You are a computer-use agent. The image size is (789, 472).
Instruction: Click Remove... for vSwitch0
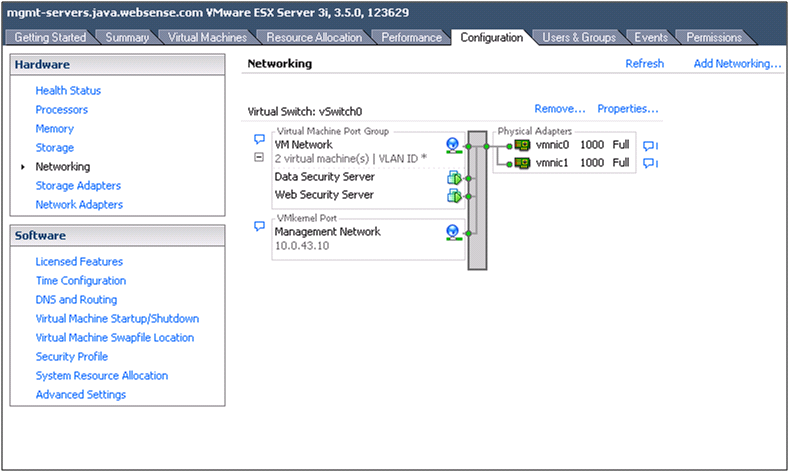[560, 109]
